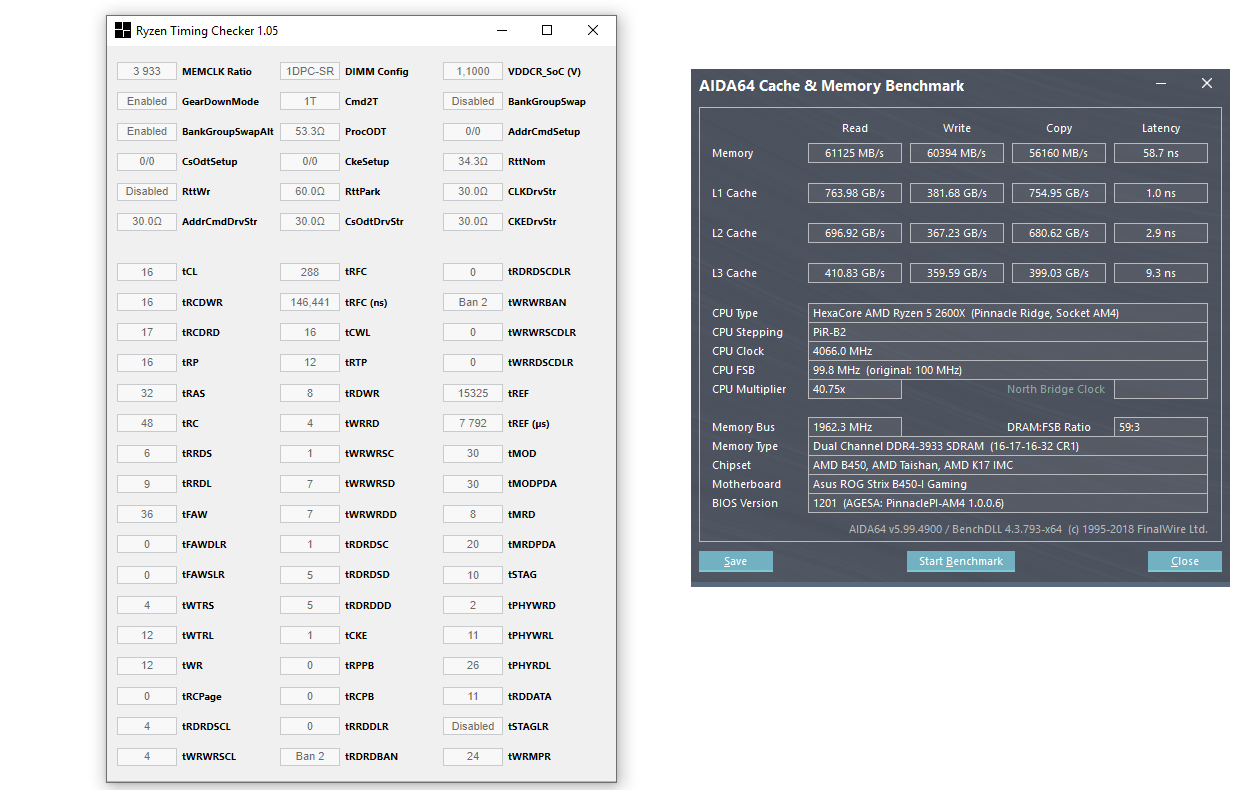Click the tREF (µs) value 7 792

(473, 423)
